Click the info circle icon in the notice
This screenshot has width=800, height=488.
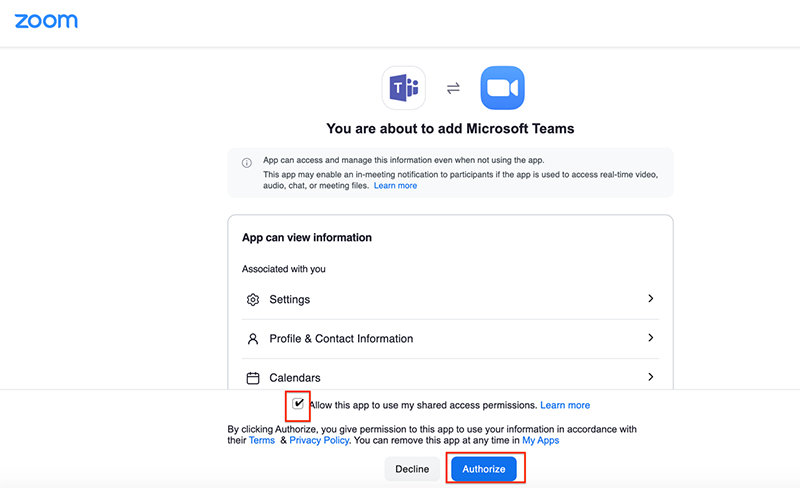(x=246, y=163)
